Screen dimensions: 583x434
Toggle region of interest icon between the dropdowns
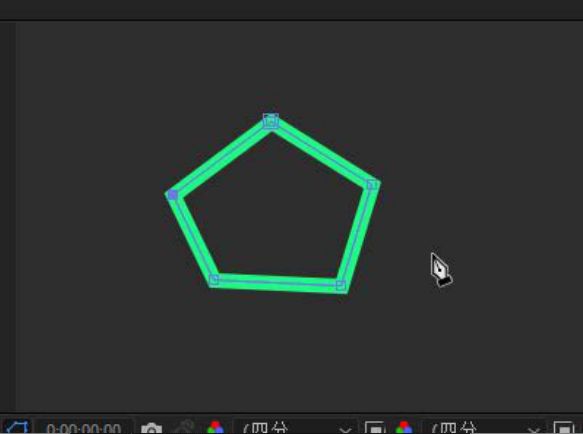tap(375, 428)
